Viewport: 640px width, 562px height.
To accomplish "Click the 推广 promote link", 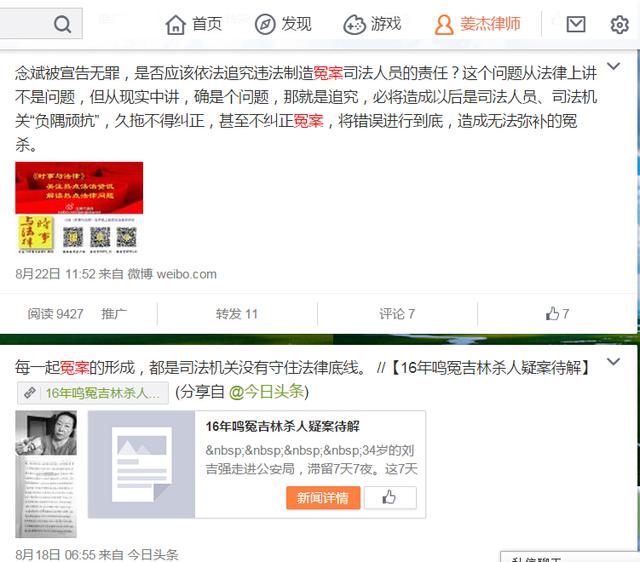I will 114,314.
